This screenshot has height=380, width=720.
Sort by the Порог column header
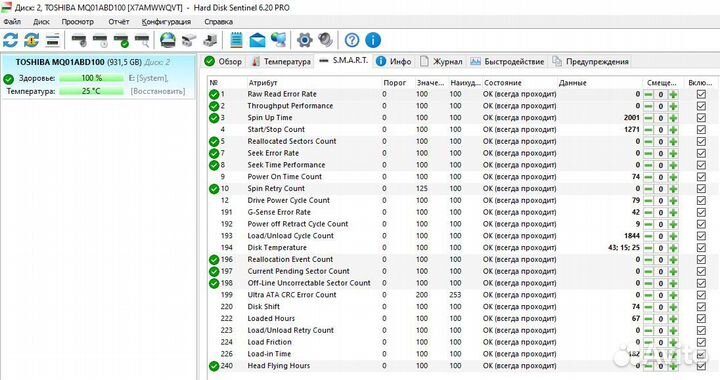[394, 83]
